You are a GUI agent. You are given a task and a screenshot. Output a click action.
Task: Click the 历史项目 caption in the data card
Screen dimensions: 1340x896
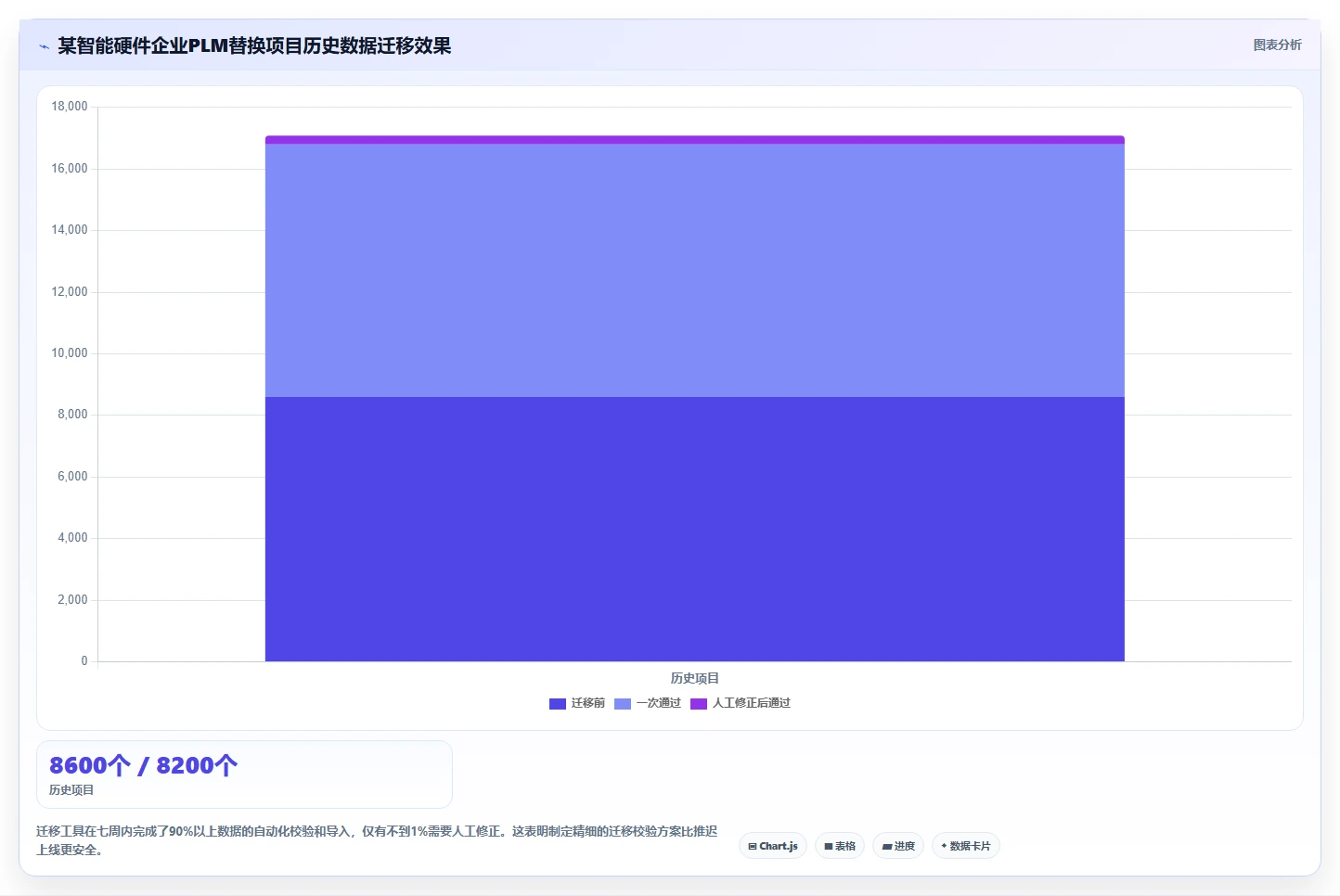pyautogui.click(x=71, y=790)
